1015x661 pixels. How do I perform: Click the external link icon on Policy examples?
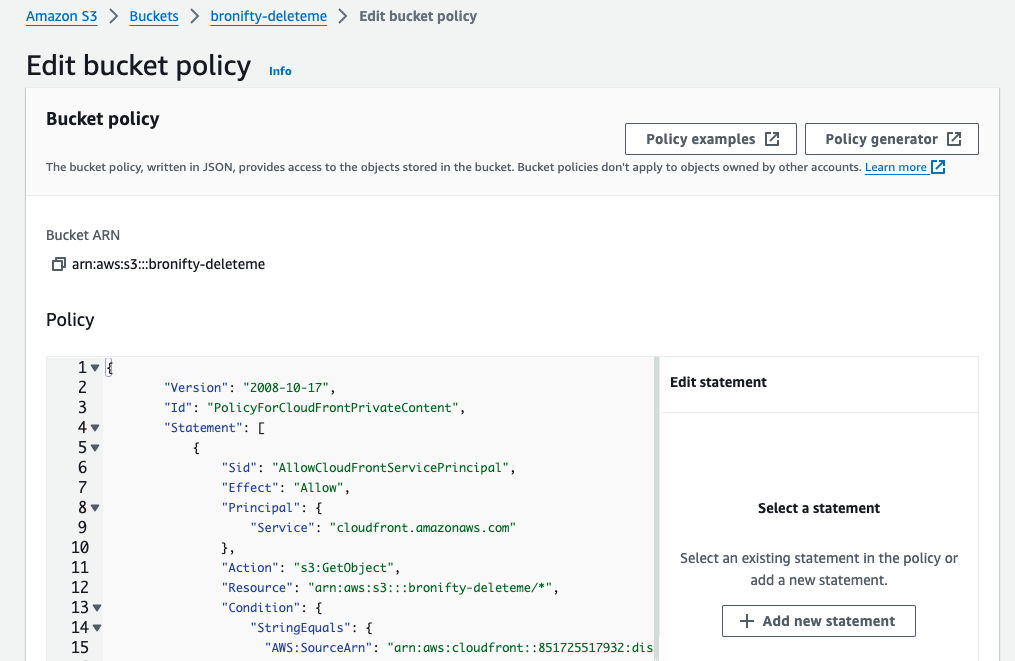click(x=771, y=138)
